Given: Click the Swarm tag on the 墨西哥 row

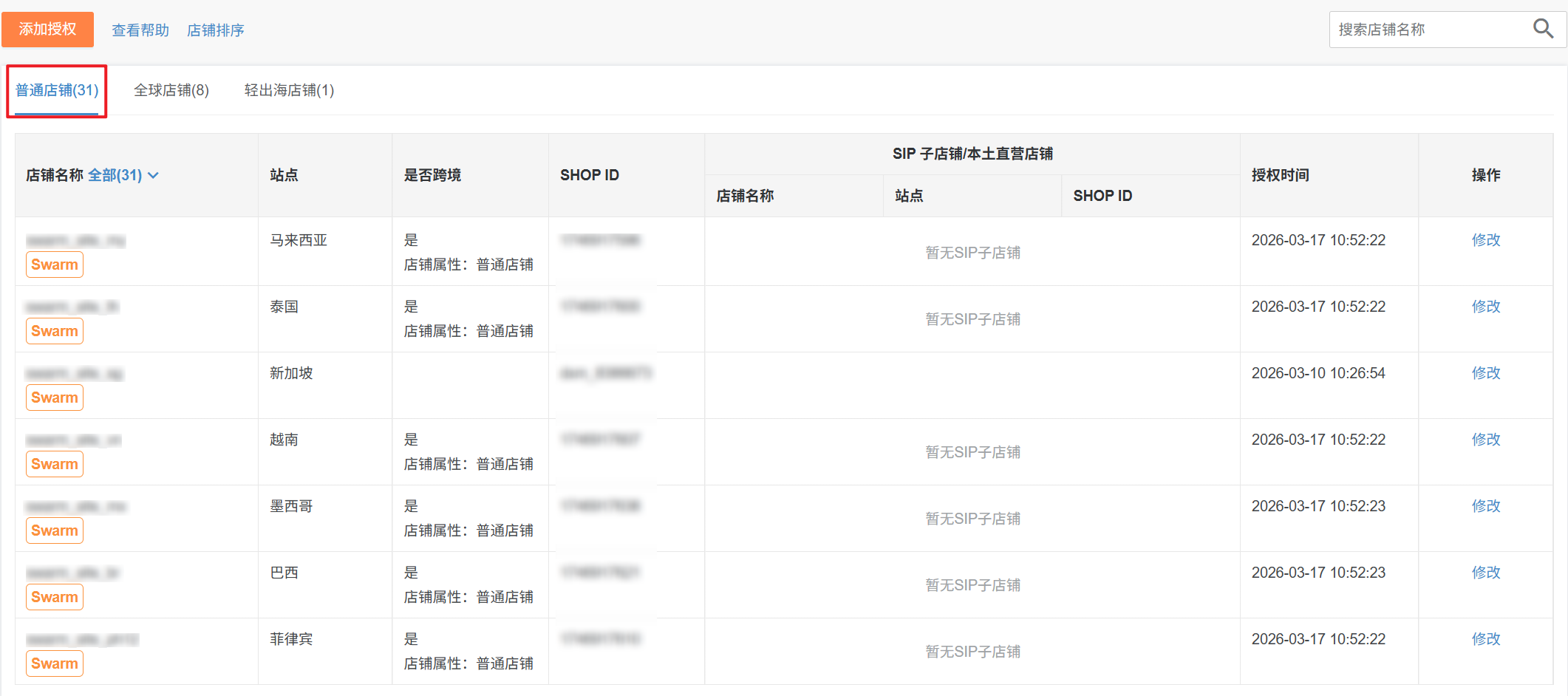Looking at the screenshot, I should pos(55,530).
